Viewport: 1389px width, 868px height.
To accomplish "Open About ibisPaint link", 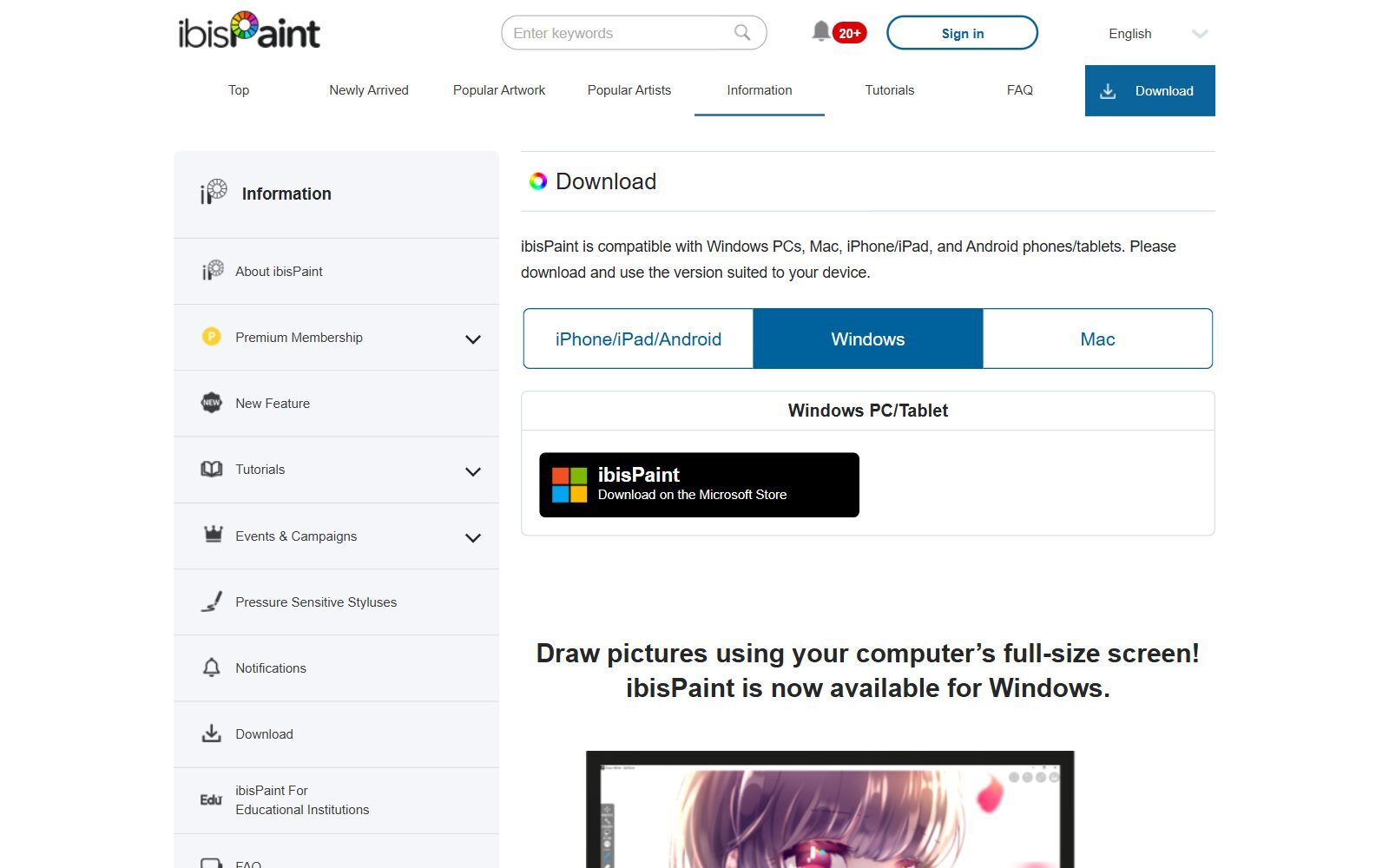I will tap(336, 271).
